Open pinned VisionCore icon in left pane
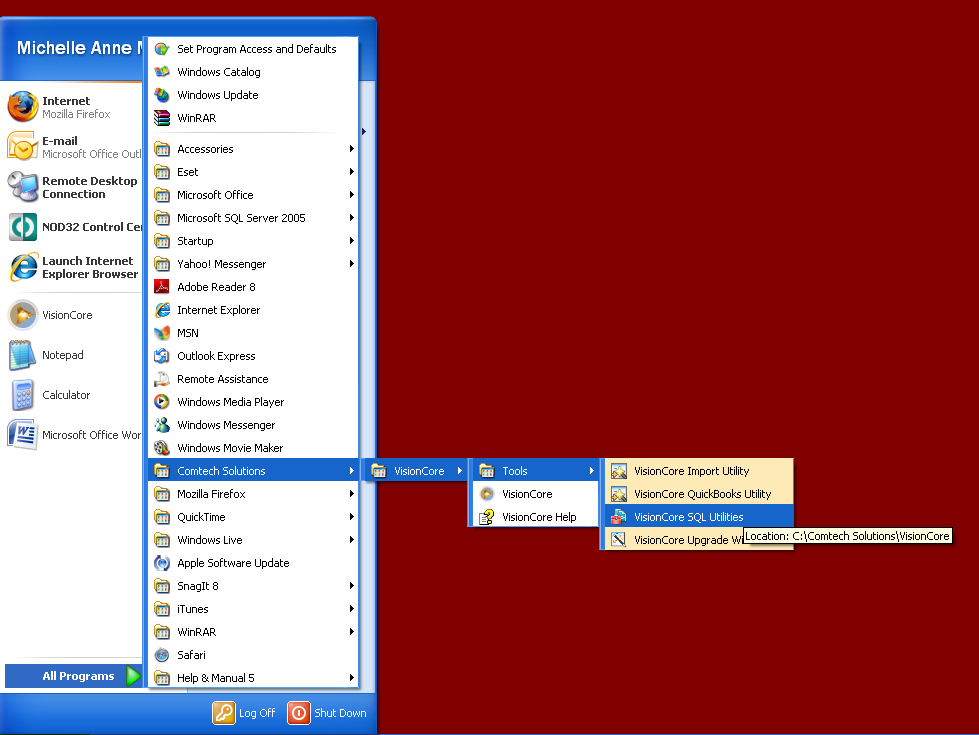This screenshot has width=979, height=735. [22, 315]
